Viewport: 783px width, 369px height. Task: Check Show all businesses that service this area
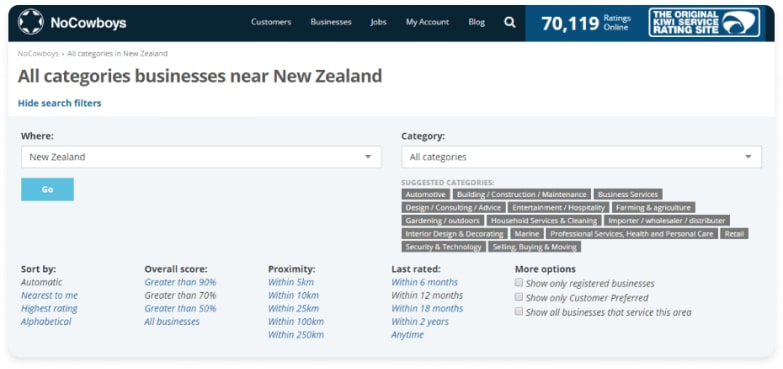[x=519, y=312]
